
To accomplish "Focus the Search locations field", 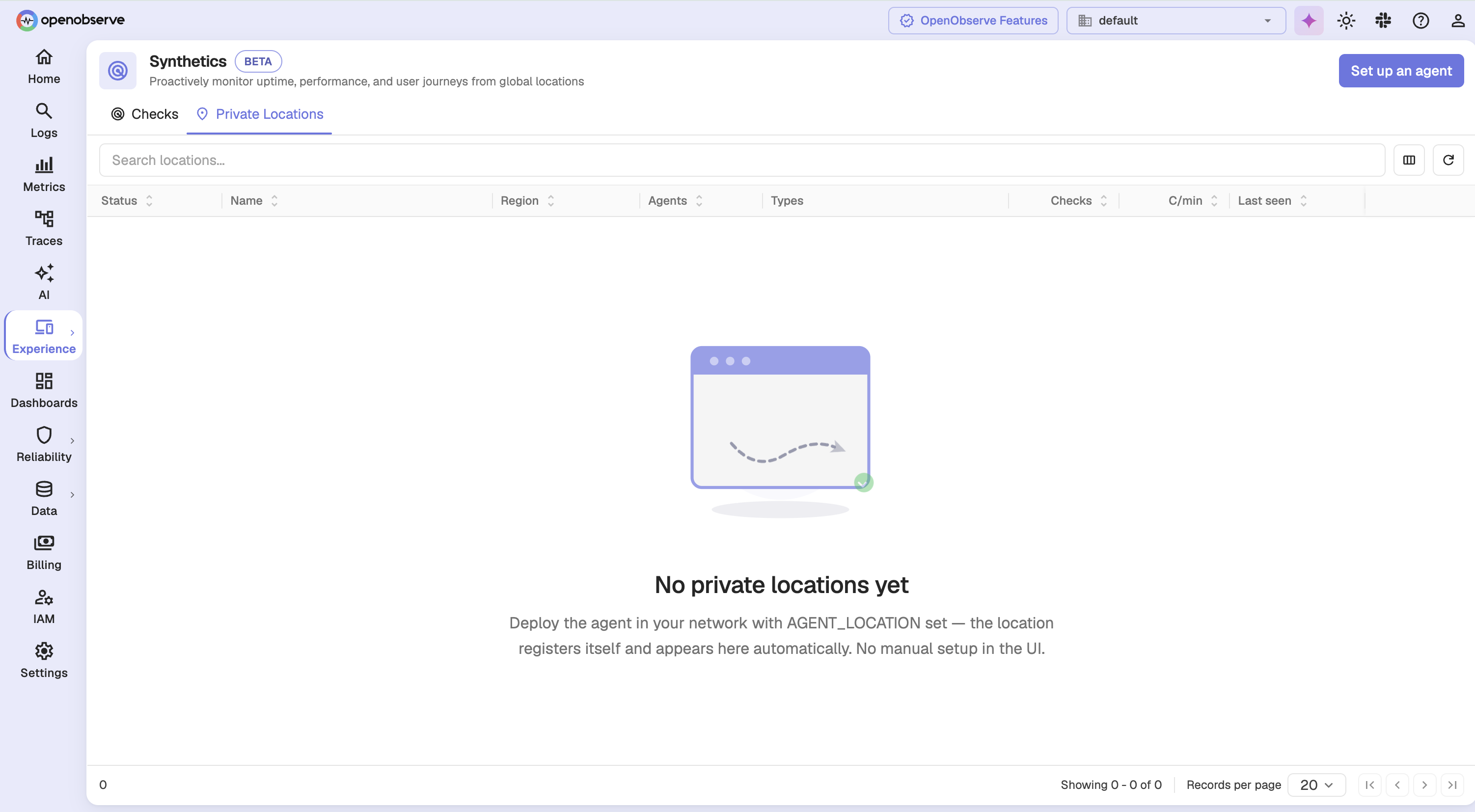I will click(x=742, y=161).
